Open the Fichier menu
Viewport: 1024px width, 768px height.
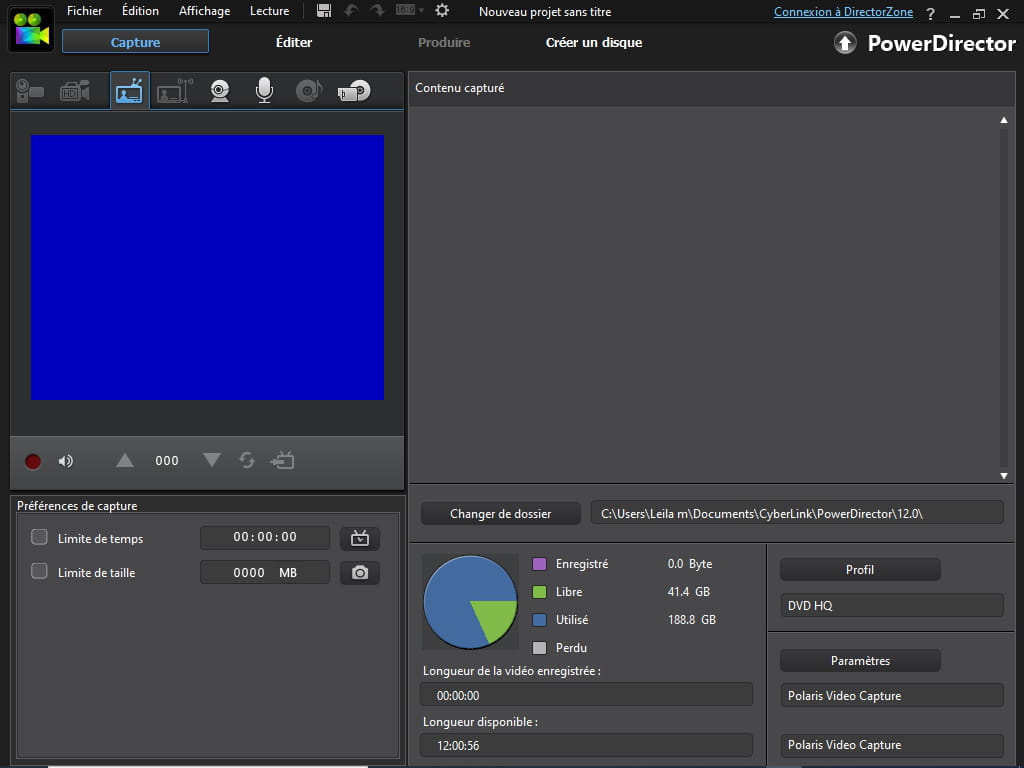pos(84,11)
